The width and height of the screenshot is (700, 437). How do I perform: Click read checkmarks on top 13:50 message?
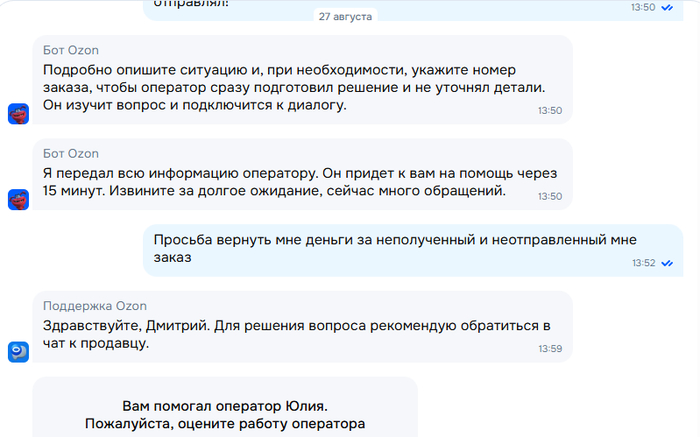(667, 8)
